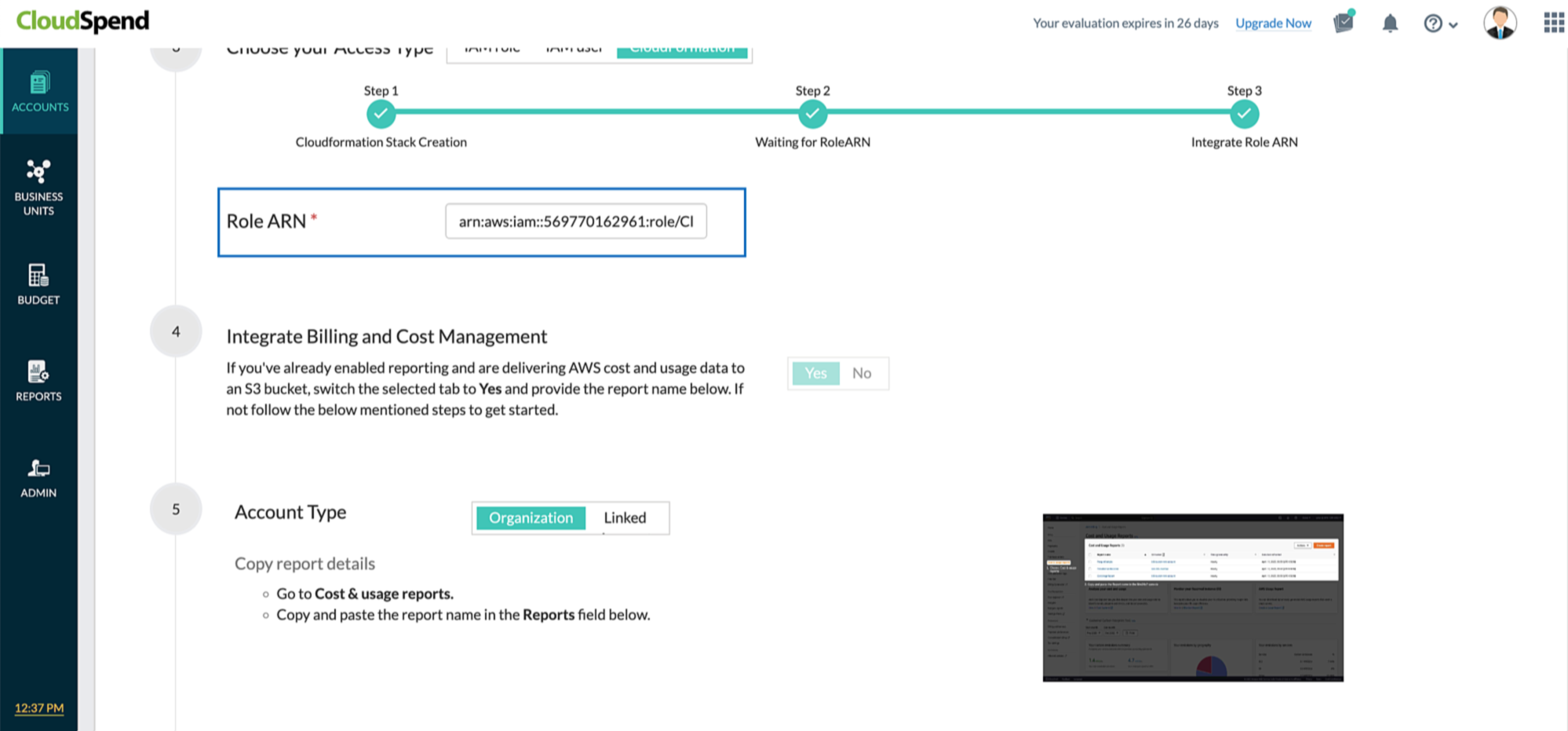Click the CloudSpend logo

[x=82, y=21]
